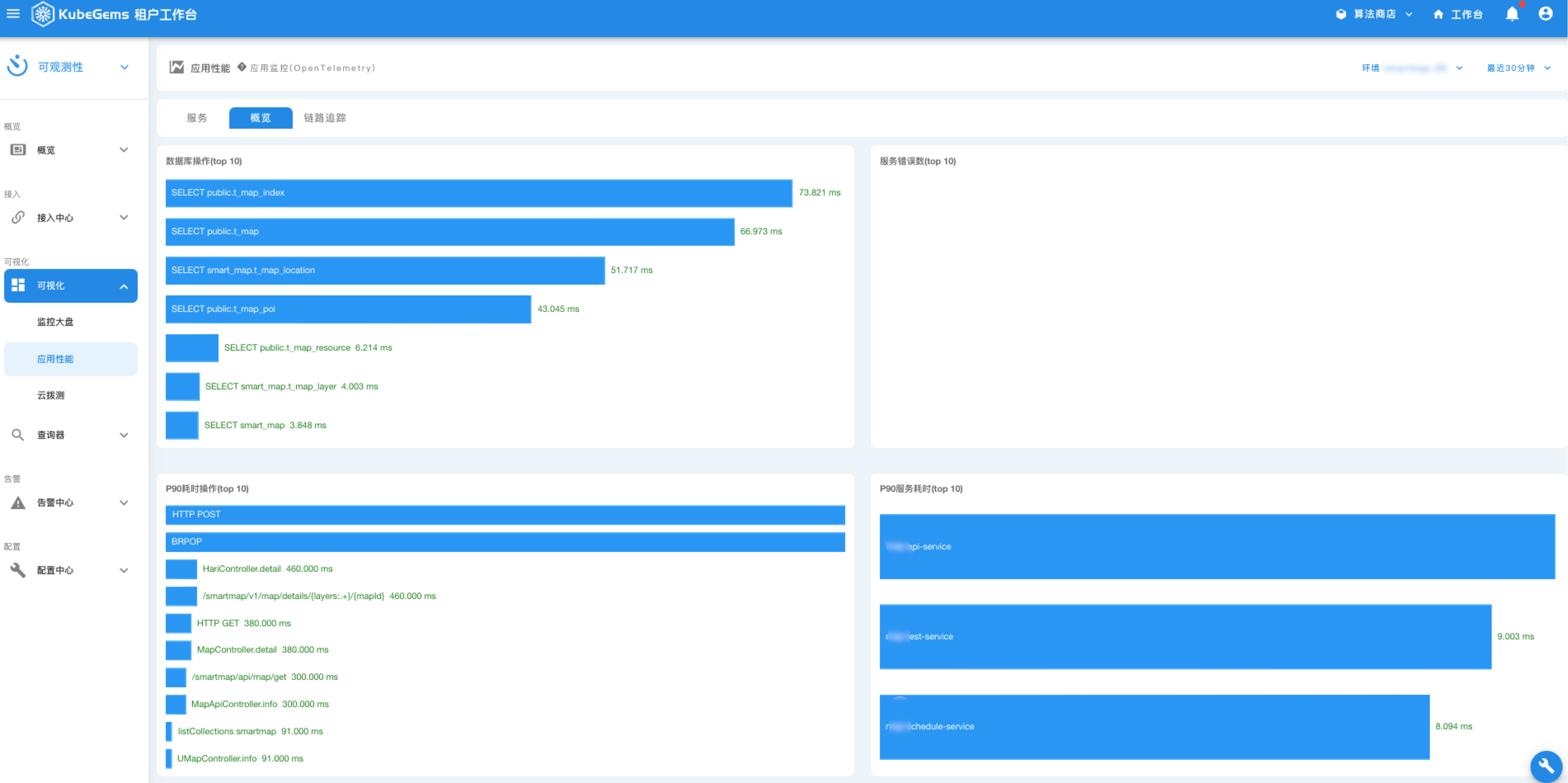This screenshot has height=783, width=1568.
Task: Open the 环境 environment selector
Action: tap(1412, 68)
